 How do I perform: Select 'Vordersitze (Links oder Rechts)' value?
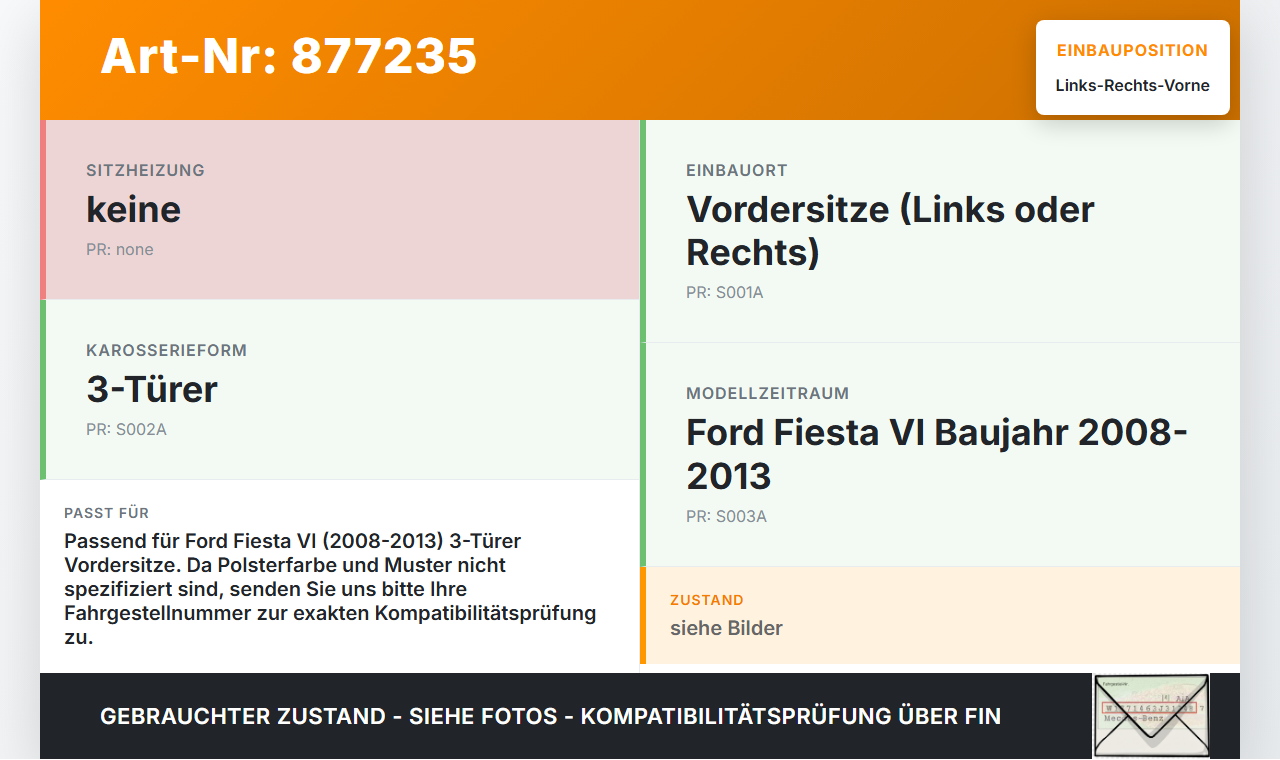[890, 230]
